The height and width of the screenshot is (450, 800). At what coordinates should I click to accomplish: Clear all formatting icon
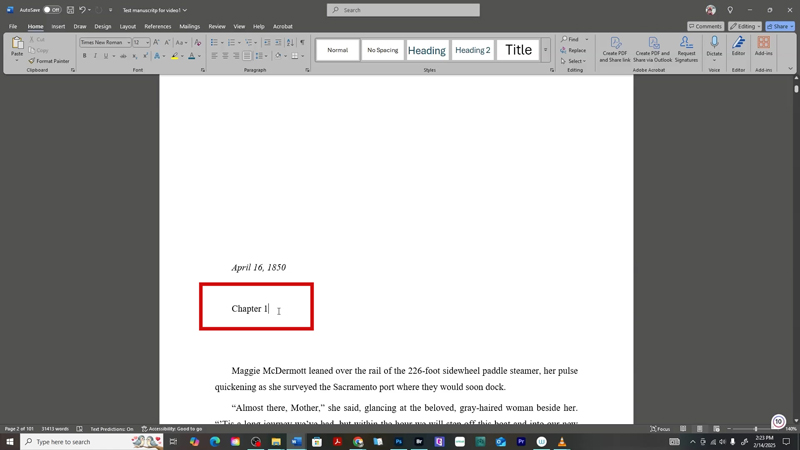click(x=197, y=42)
